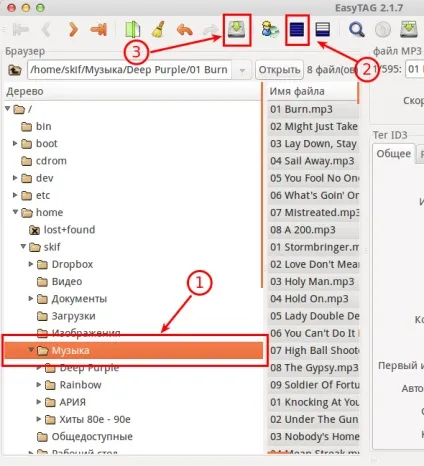Click the Имя файла column header
424x466 pixels.
312,91
